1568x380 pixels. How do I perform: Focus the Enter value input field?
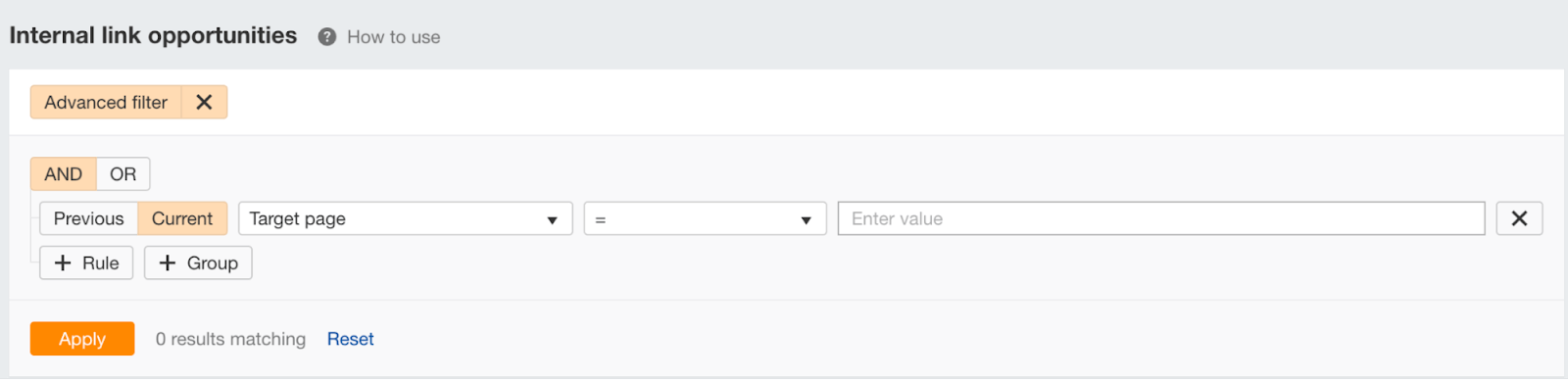(x=1161, y=218)
